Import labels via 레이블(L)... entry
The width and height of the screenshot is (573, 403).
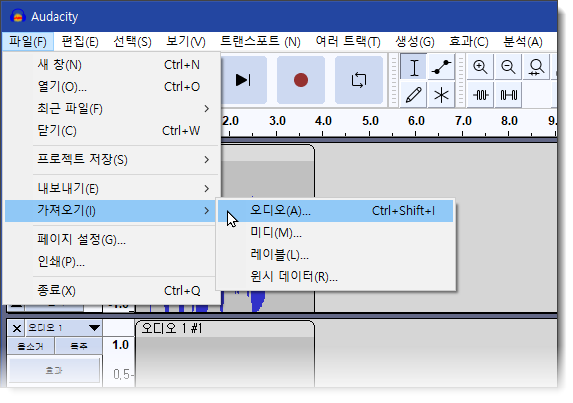(335, 255)
